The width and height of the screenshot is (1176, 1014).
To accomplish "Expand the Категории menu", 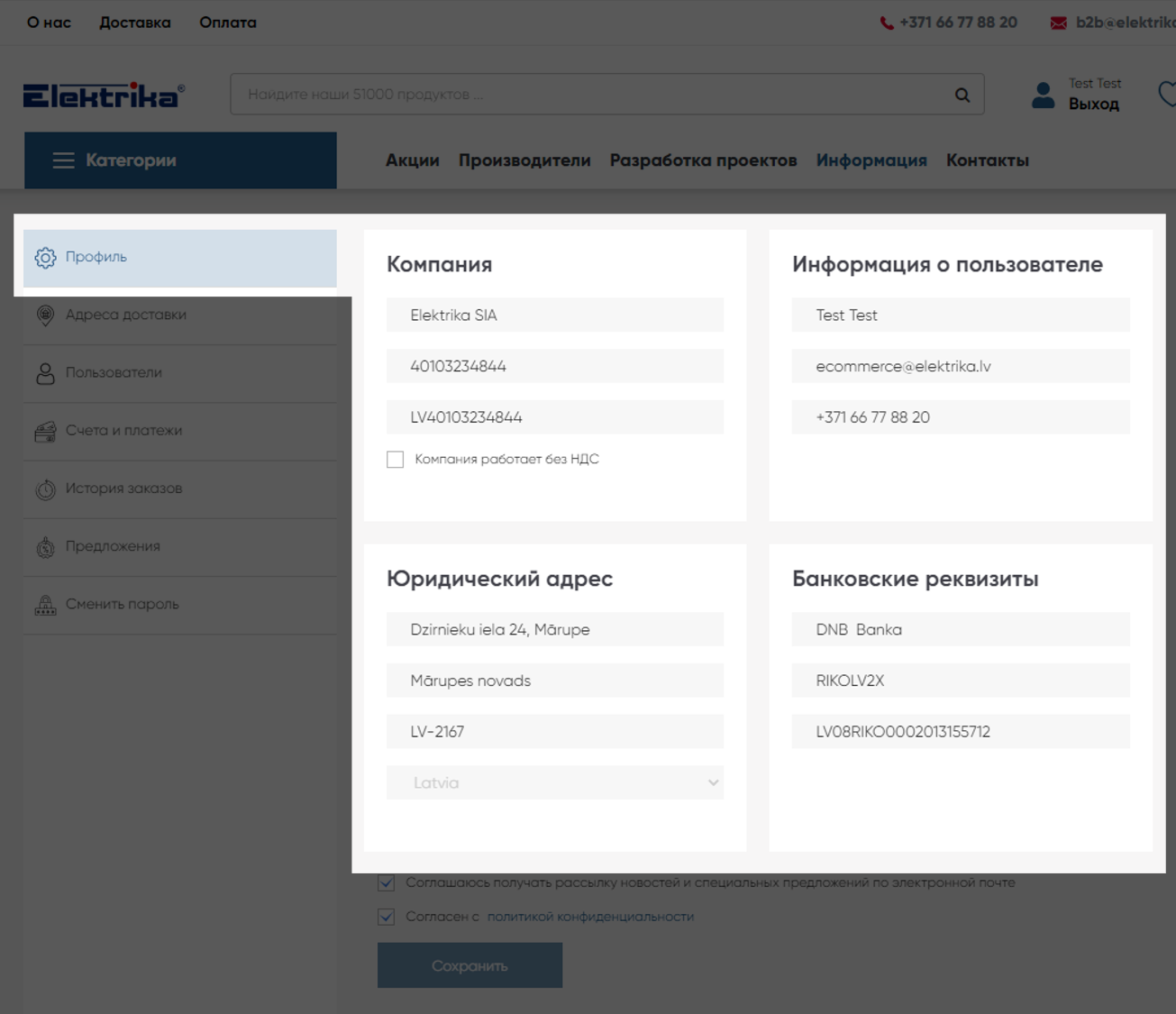I will click(180, 160).
